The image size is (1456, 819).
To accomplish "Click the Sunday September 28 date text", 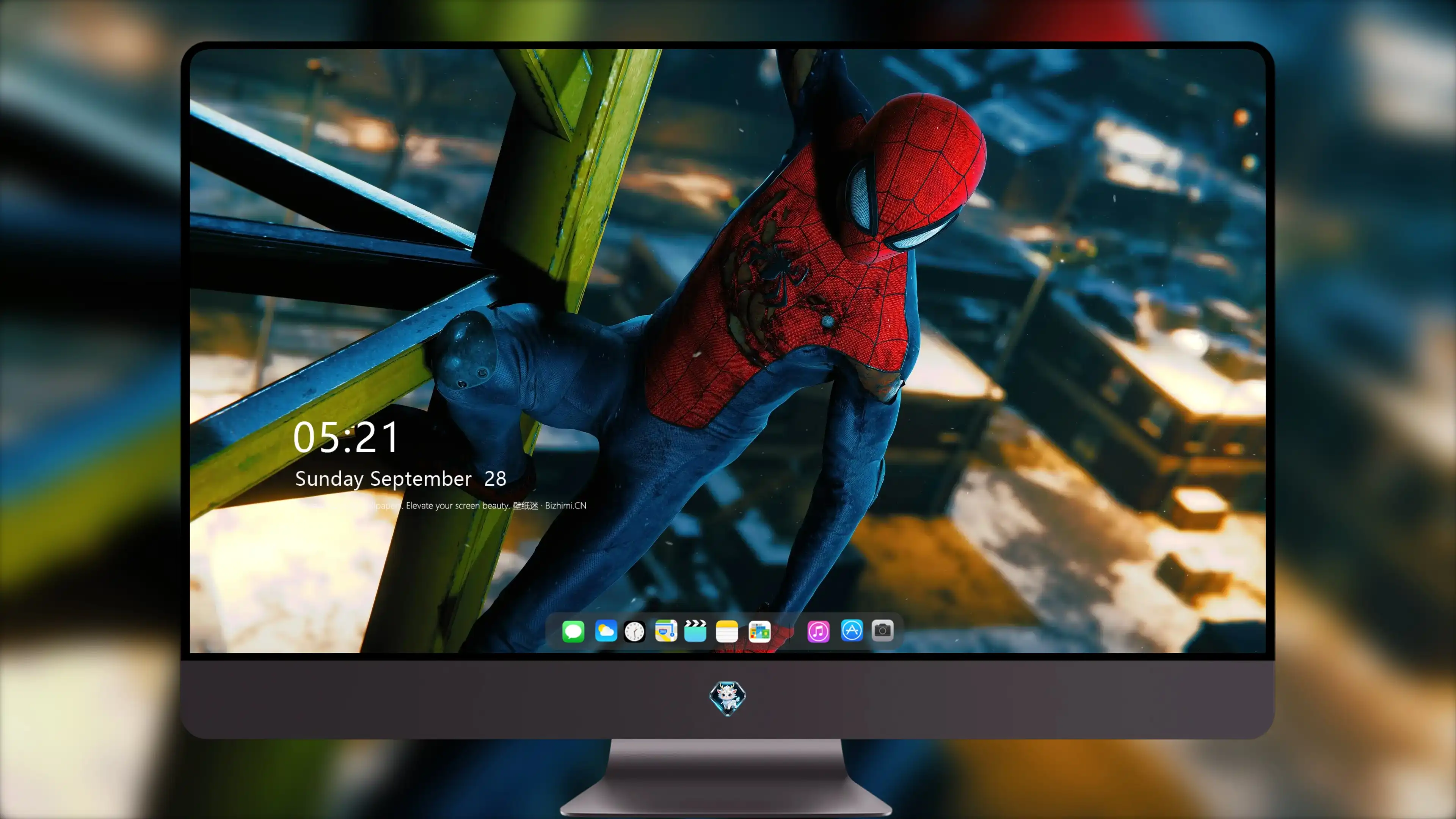I will pos(400,479).
